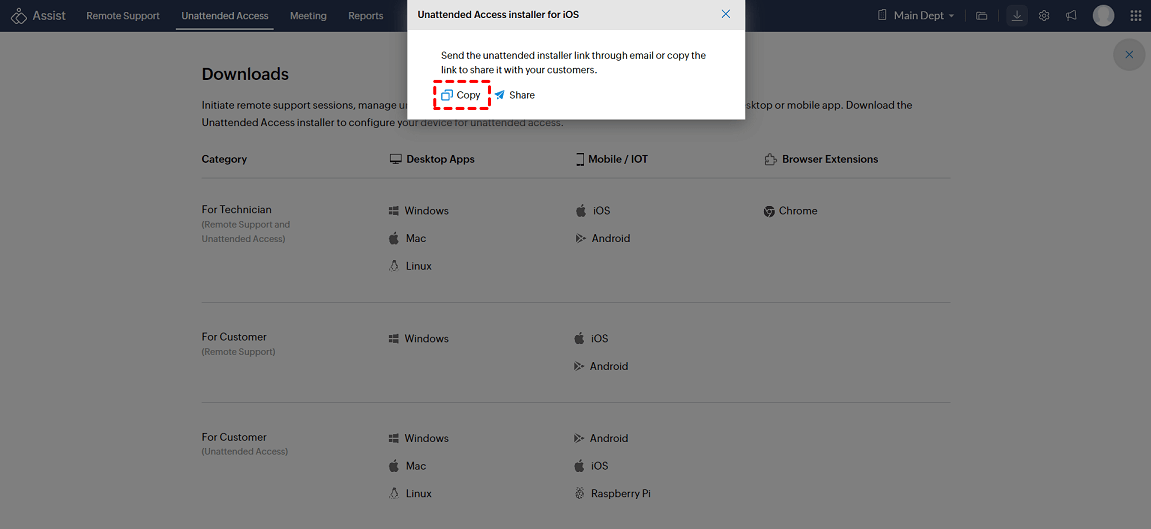This screenshot has height=529, width=1151.
Task: Switch to the Meeting tab
Action: (308, 15)
